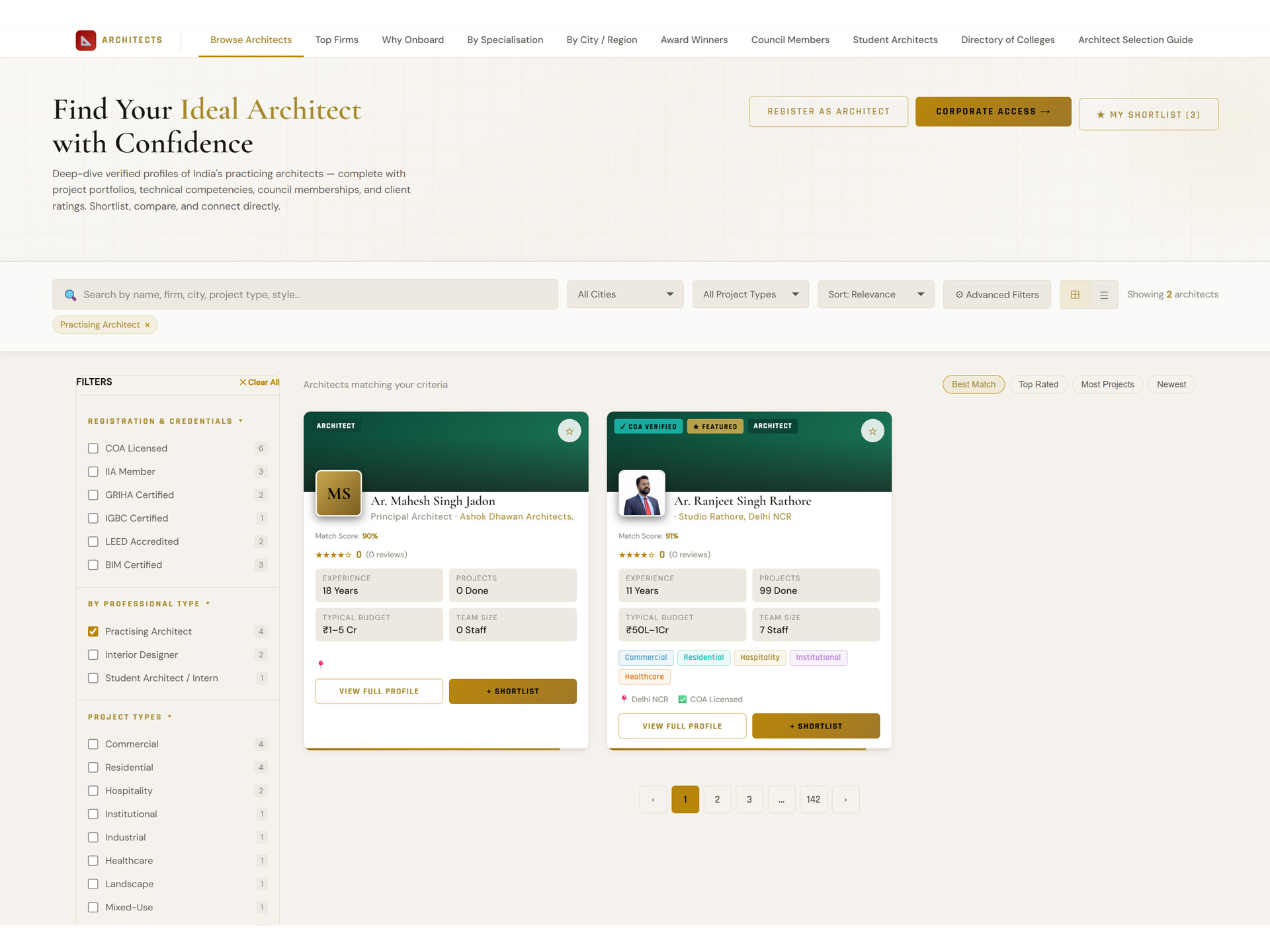Select the Top Rated sort pill
Image resolution: width=1270 pixels, height=952 pixels.
(1038, 384)
